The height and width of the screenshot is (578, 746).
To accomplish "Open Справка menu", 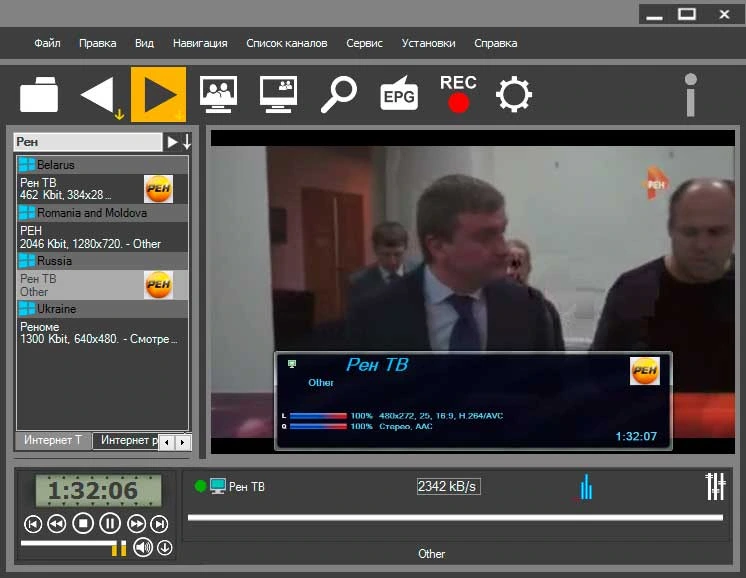I will pyautogui.click(x=496, y=43).
